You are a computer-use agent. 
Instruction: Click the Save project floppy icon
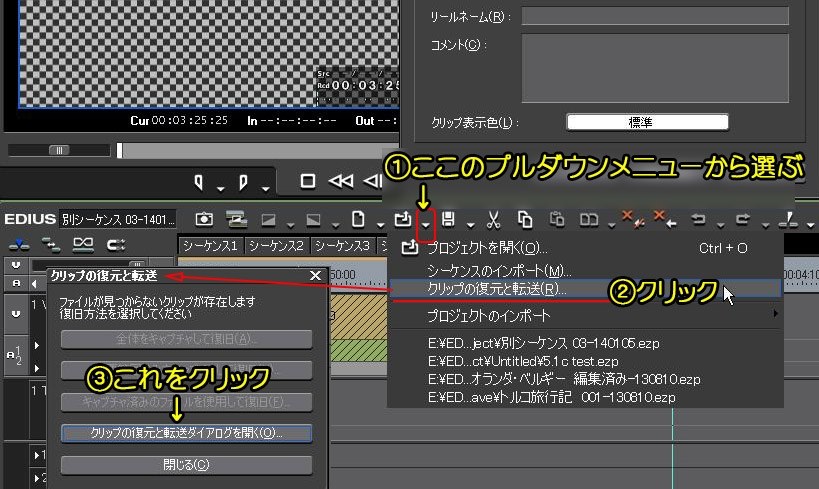coord(448,219)
